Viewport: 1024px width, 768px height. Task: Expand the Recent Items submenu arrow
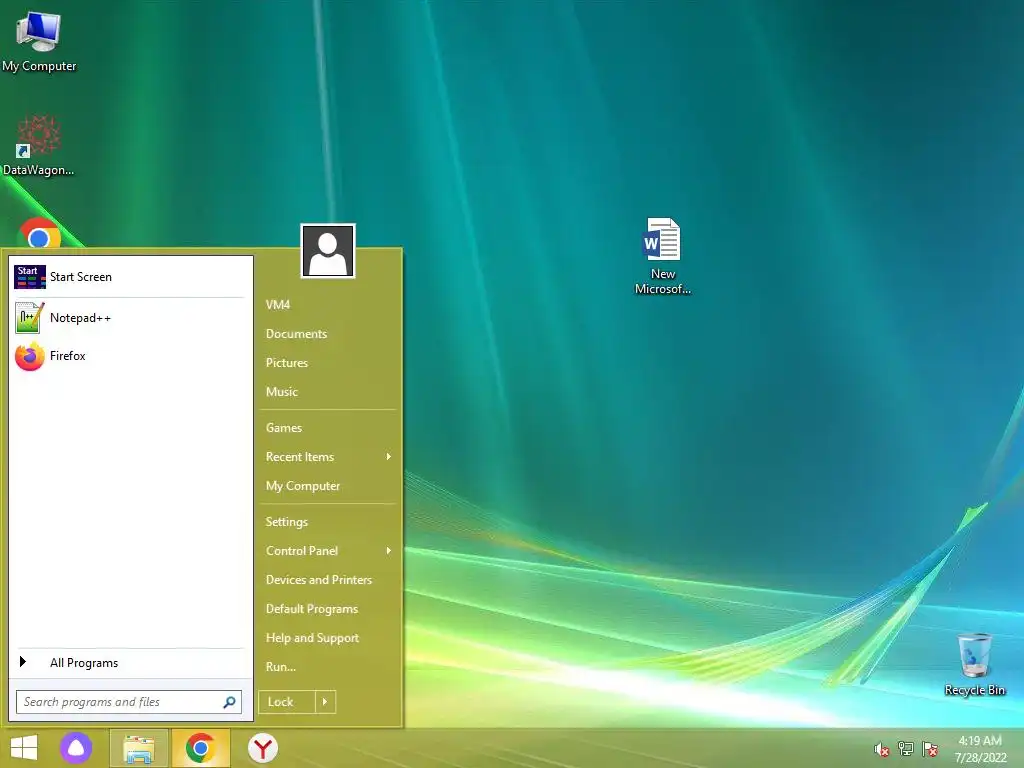point(389,456)
